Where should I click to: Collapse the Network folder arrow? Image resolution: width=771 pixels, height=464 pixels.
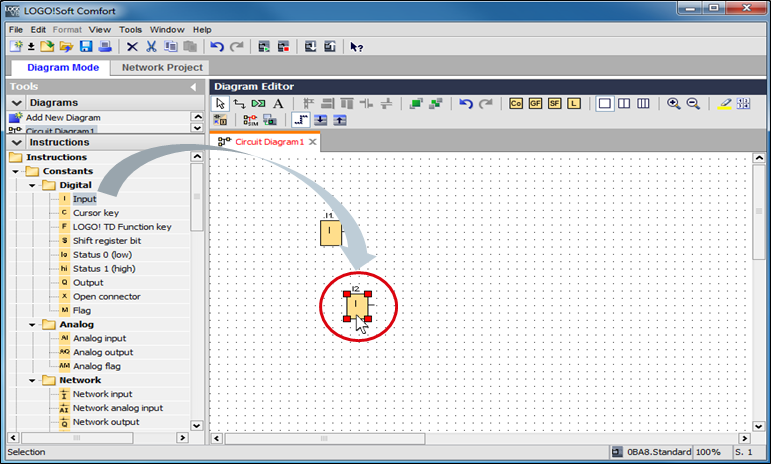click(32, 380)
